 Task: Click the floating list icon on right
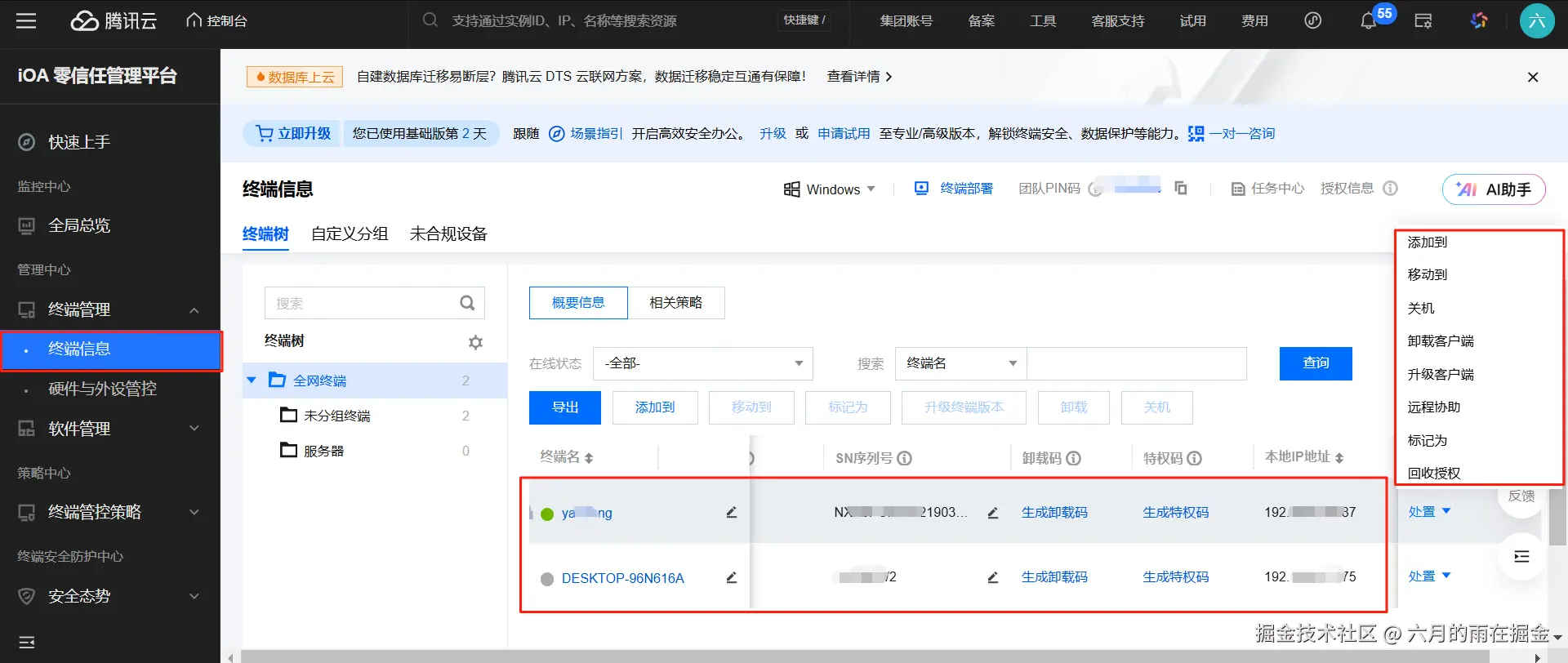1521,557
